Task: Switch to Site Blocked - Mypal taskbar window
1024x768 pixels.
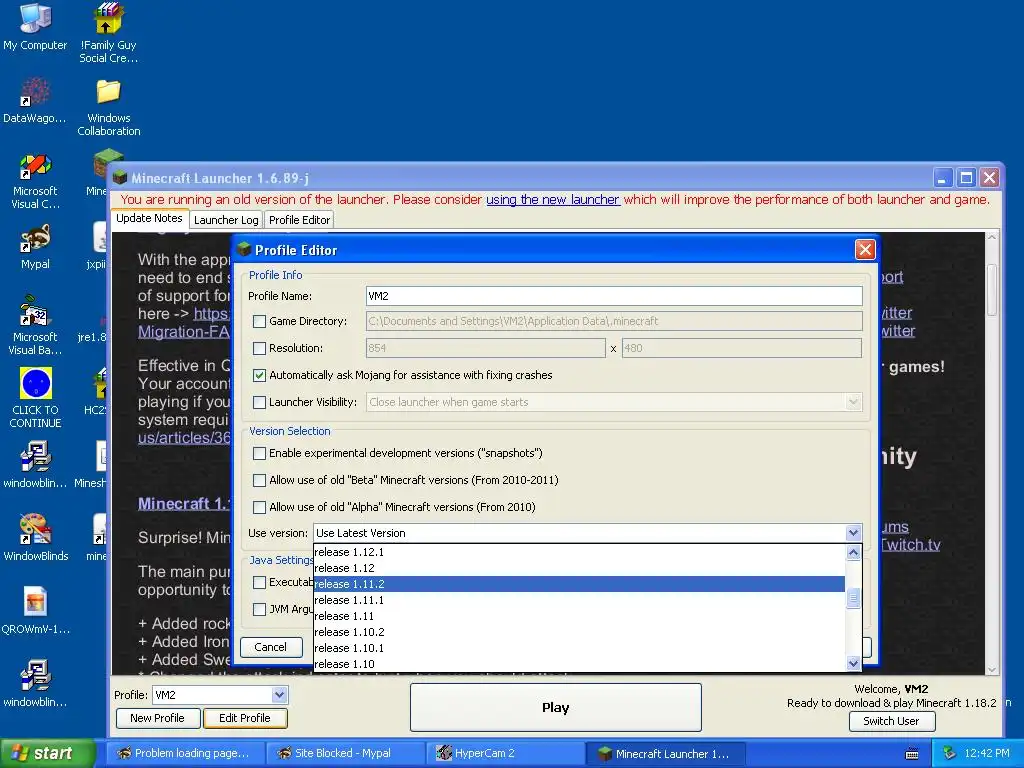Action: 345,753
